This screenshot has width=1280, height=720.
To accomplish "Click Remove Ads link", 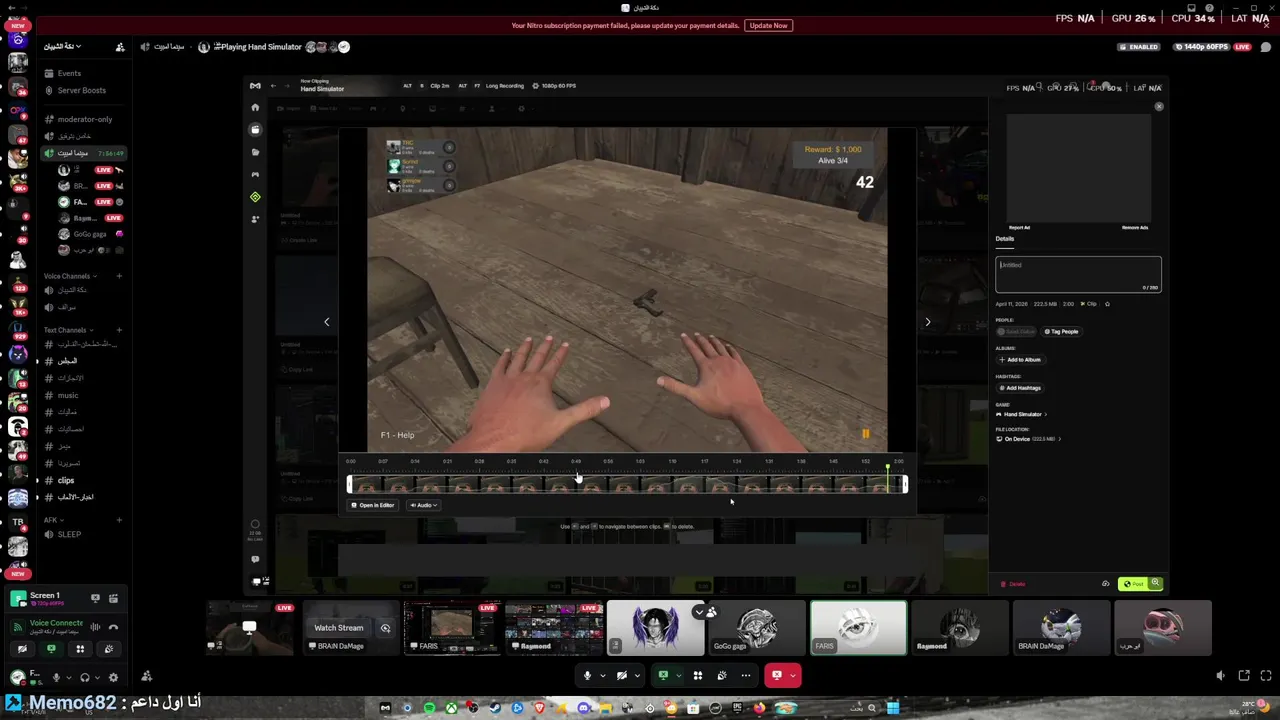I will (x=1135, y=228).
